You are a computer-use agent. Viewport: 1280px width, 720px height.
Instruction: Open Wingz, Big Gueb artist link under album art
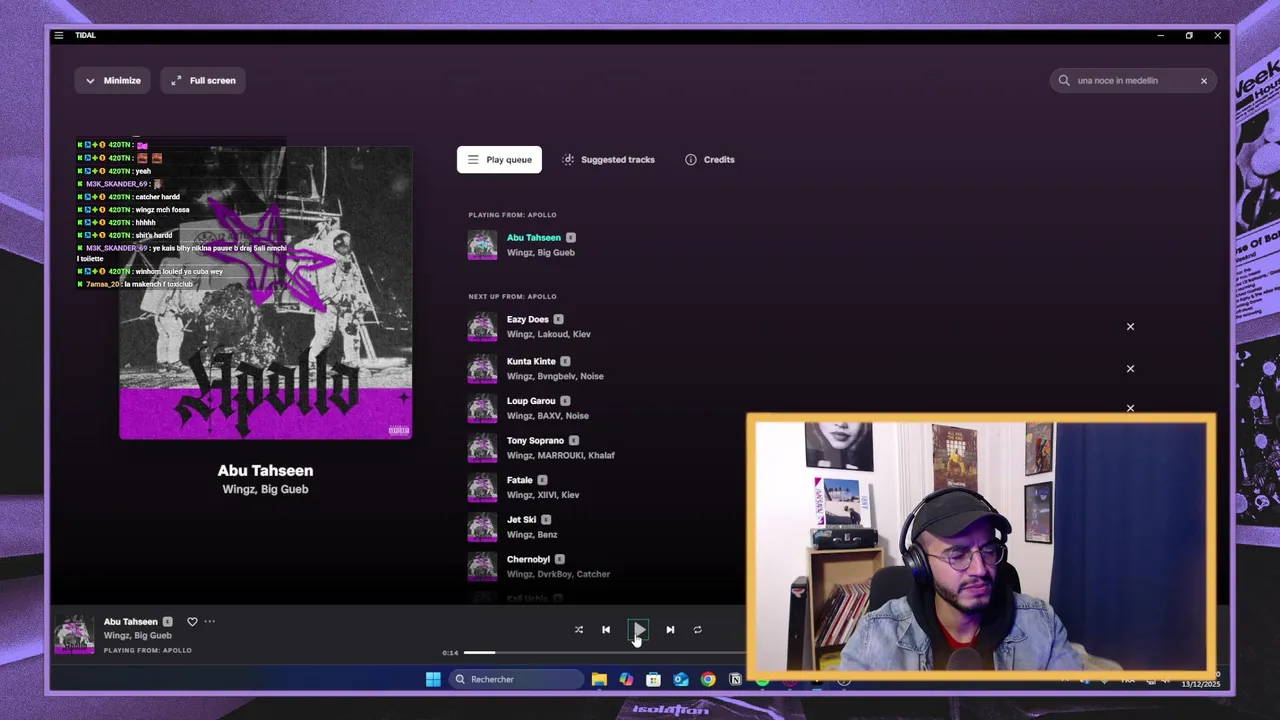(265, 490)
